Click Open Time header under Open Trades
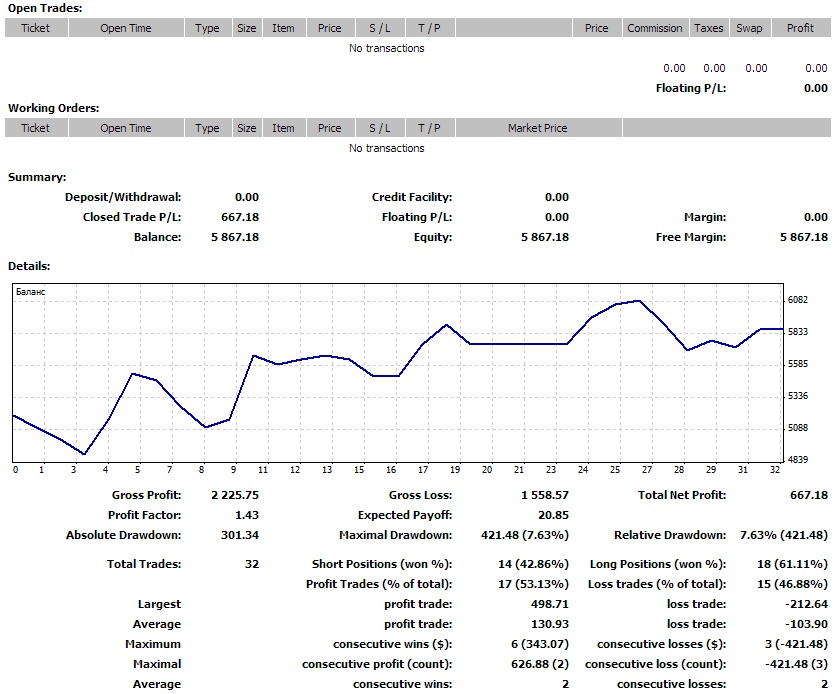The height and width of the screenshot is (694, 835). coord(126,28)
